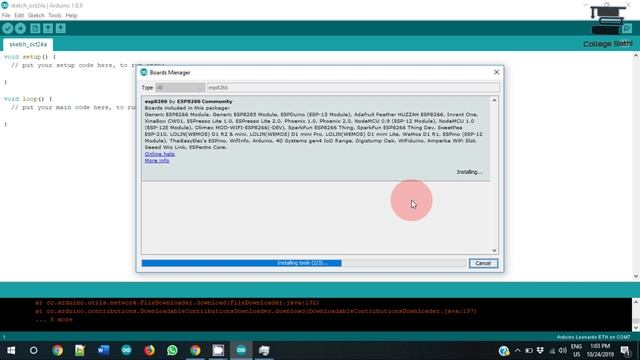Click the Get Help tray icon

pyautogui.click(x=504, y=350)
